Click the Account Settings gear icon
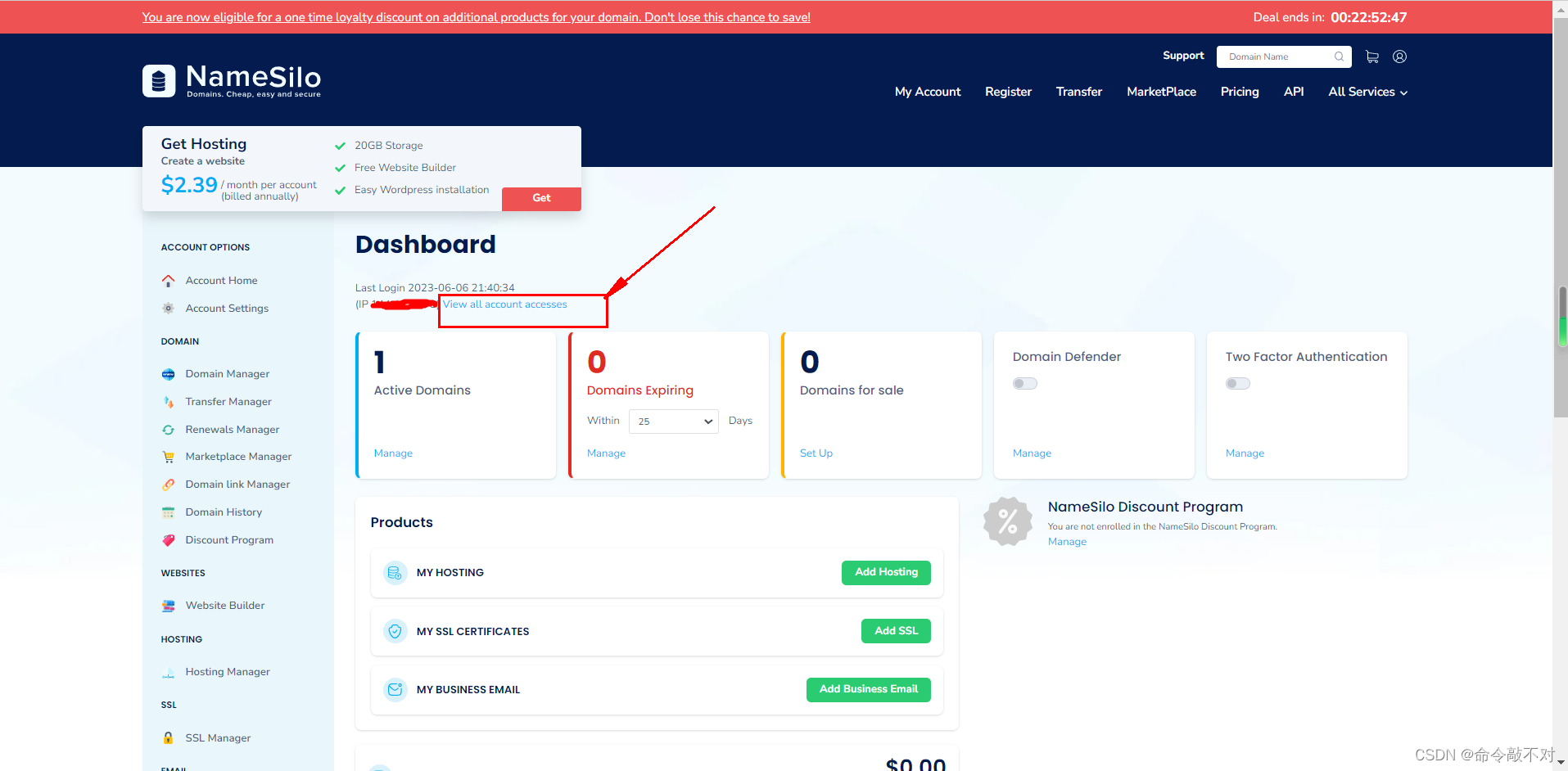1568x771 pixels. [168, 309]
